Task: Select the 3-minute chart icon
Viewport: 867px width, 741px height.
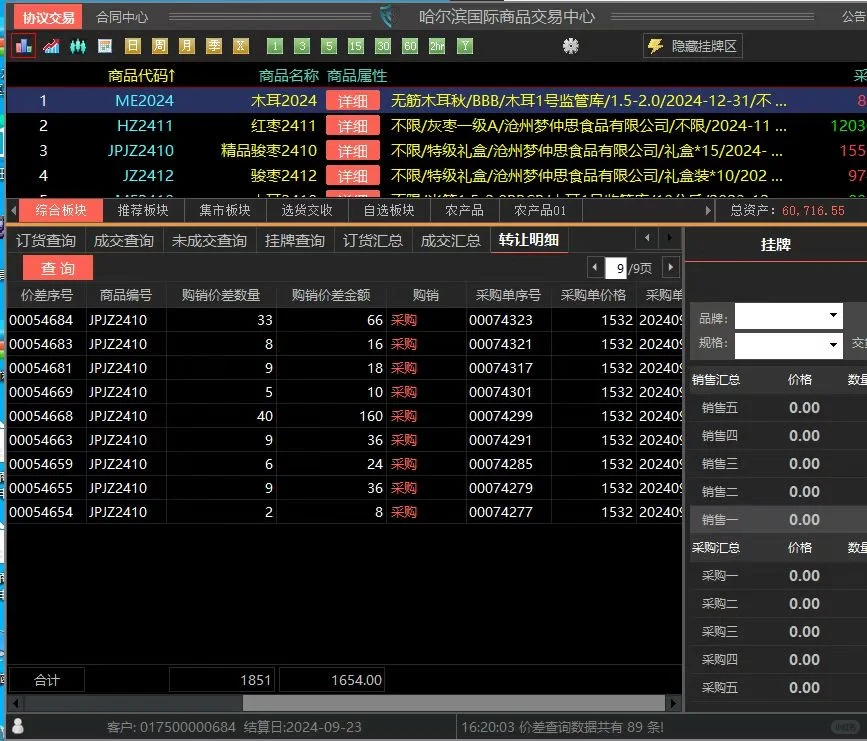Action: (302, 46)
